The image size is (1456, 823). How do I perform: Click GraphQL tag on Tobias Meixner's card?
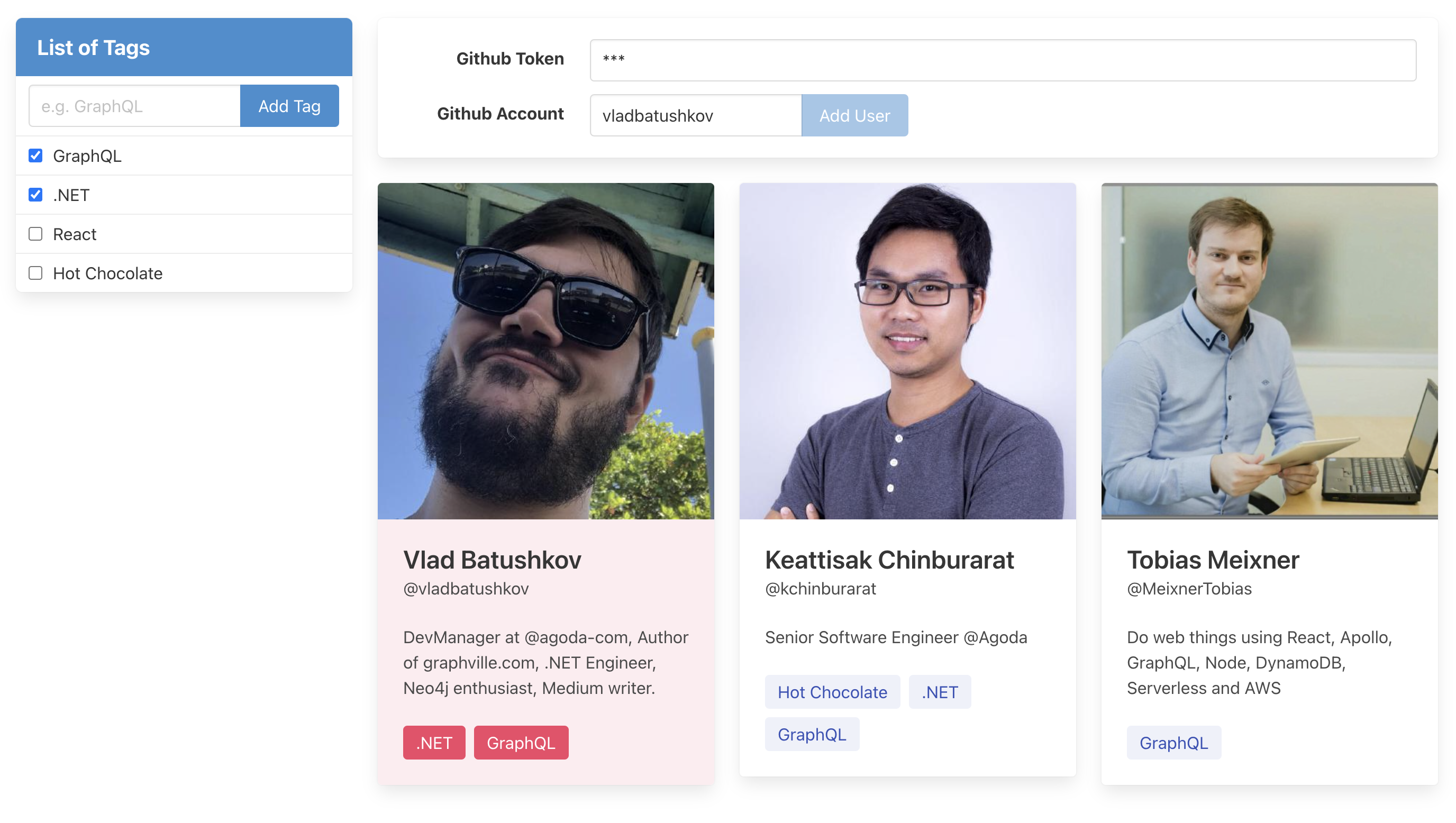point(1173,742)
